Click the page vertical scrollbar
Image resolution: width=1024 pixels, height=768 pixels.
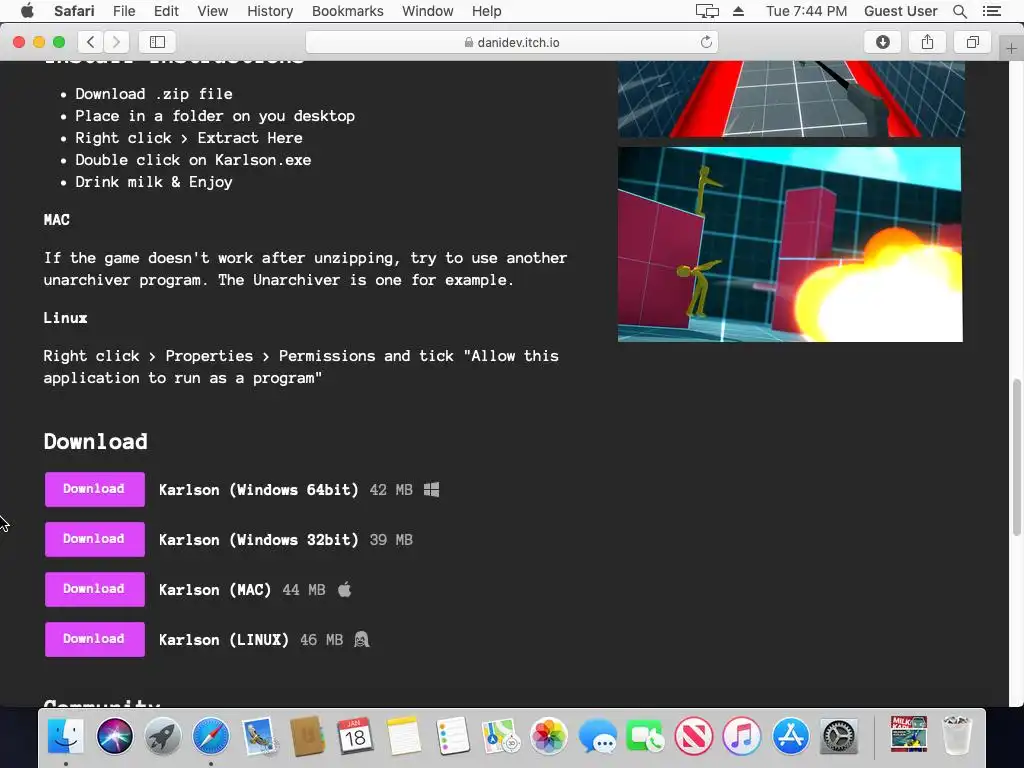pyautogui.click(x=1016, y=457)
